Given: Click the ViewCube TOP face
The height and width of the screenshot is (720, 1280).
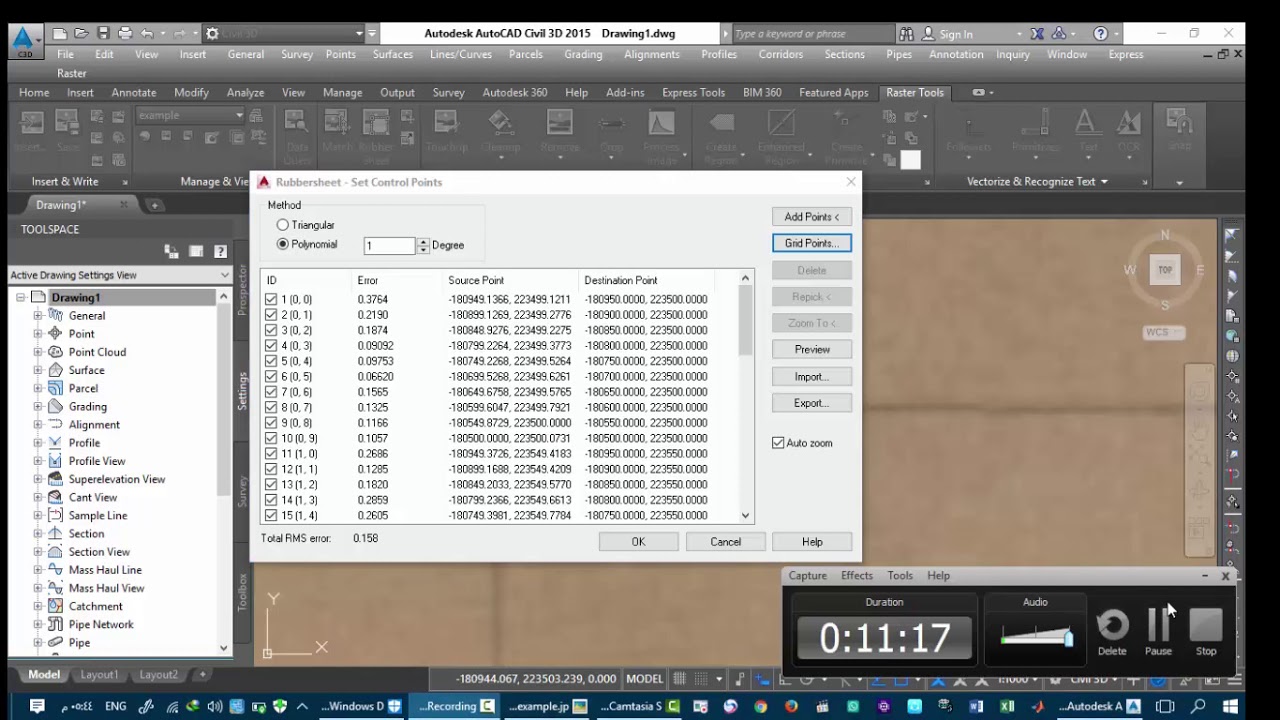Looking at the screenshot, I should [x=1165, y=270].
